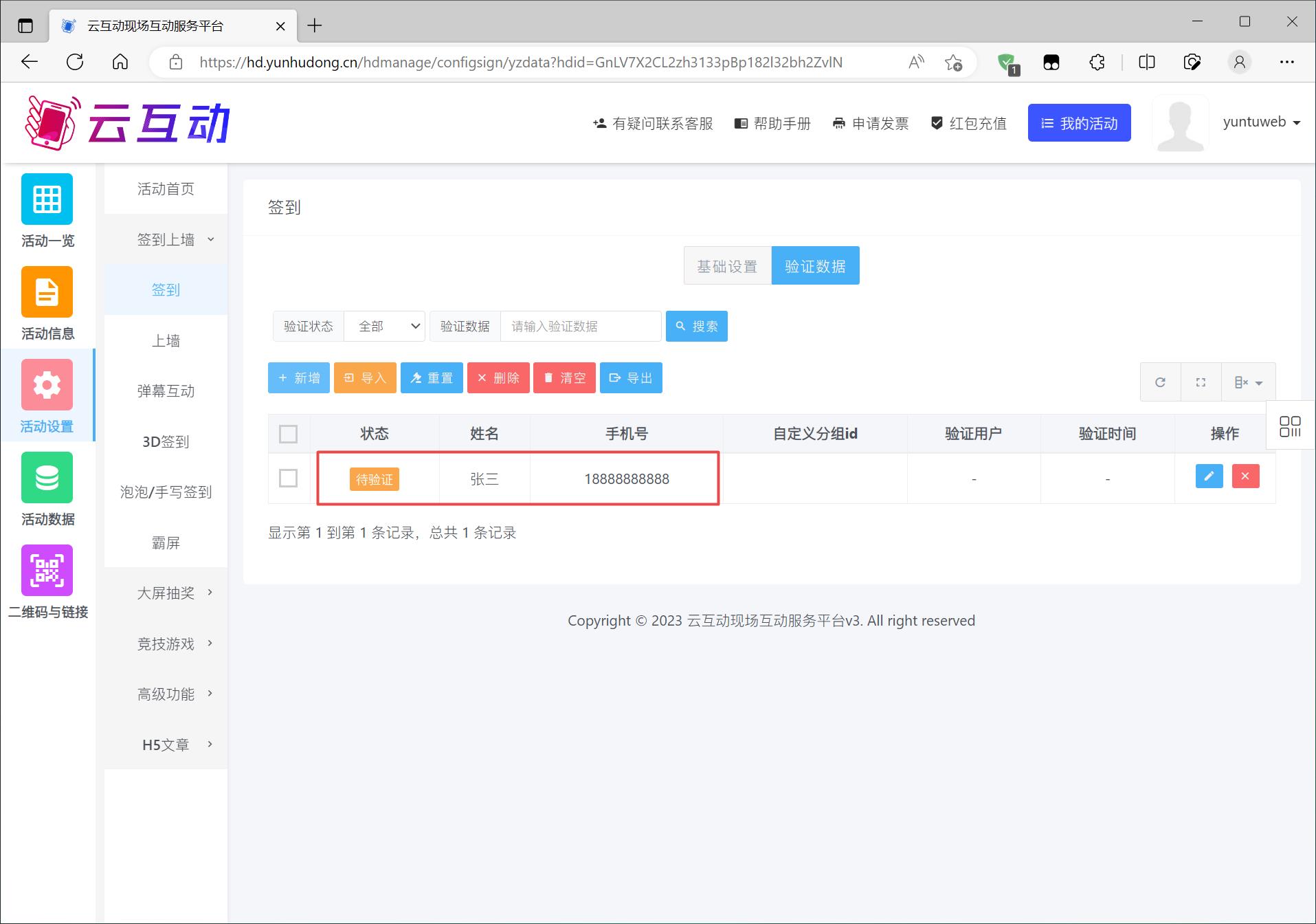Open the 活动一览 grid icon
This screenshot has width=1316, height=924.
coord(47,199)
